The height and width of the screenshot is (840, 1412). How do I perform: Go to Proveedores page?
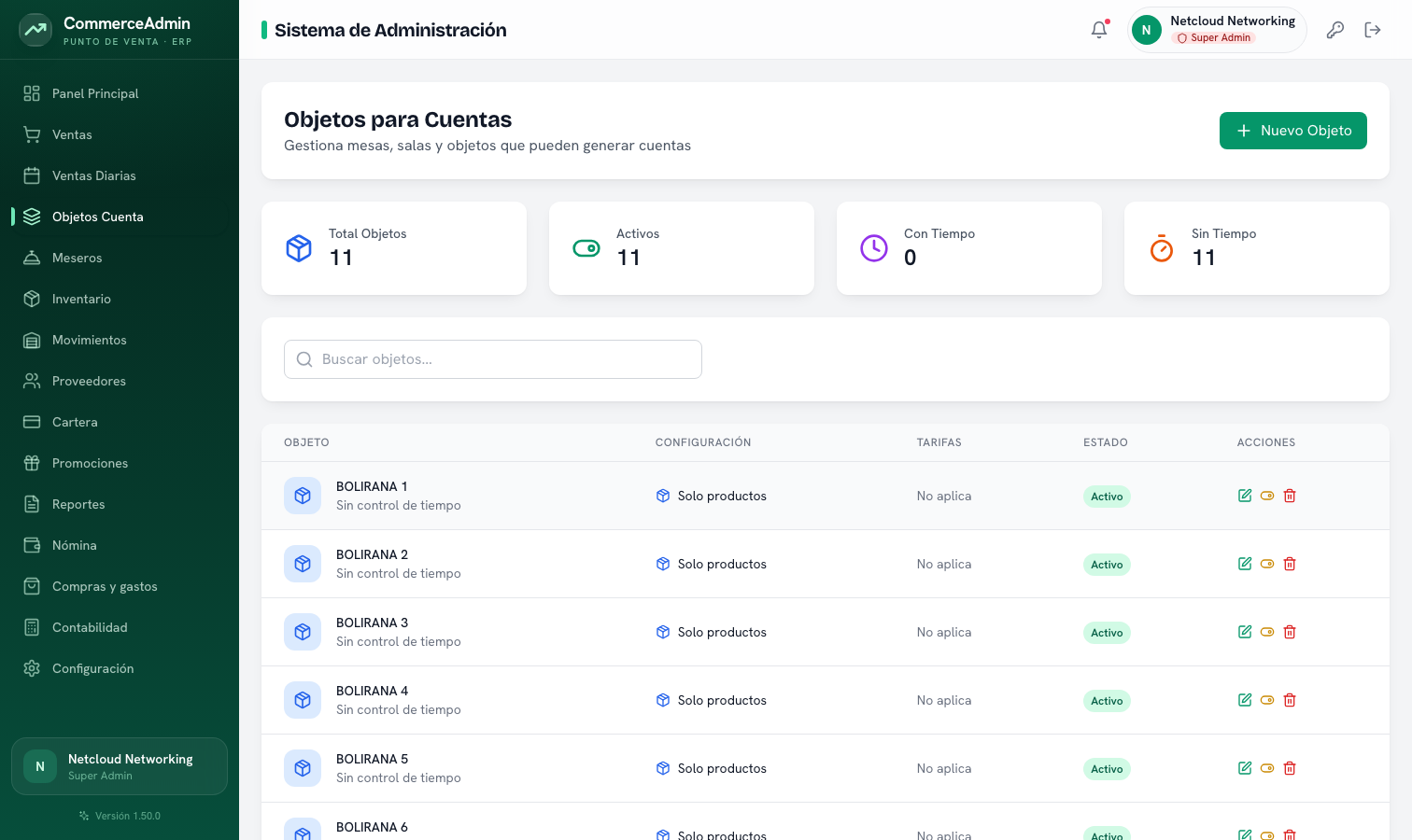[x=120, y=381]
